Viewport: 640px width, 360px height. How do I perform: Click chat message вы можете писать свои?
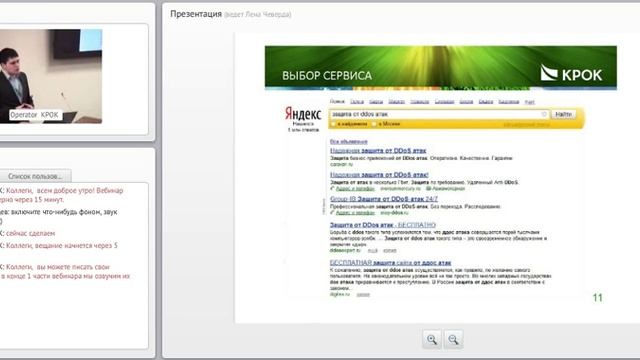(x=65, y=271)
